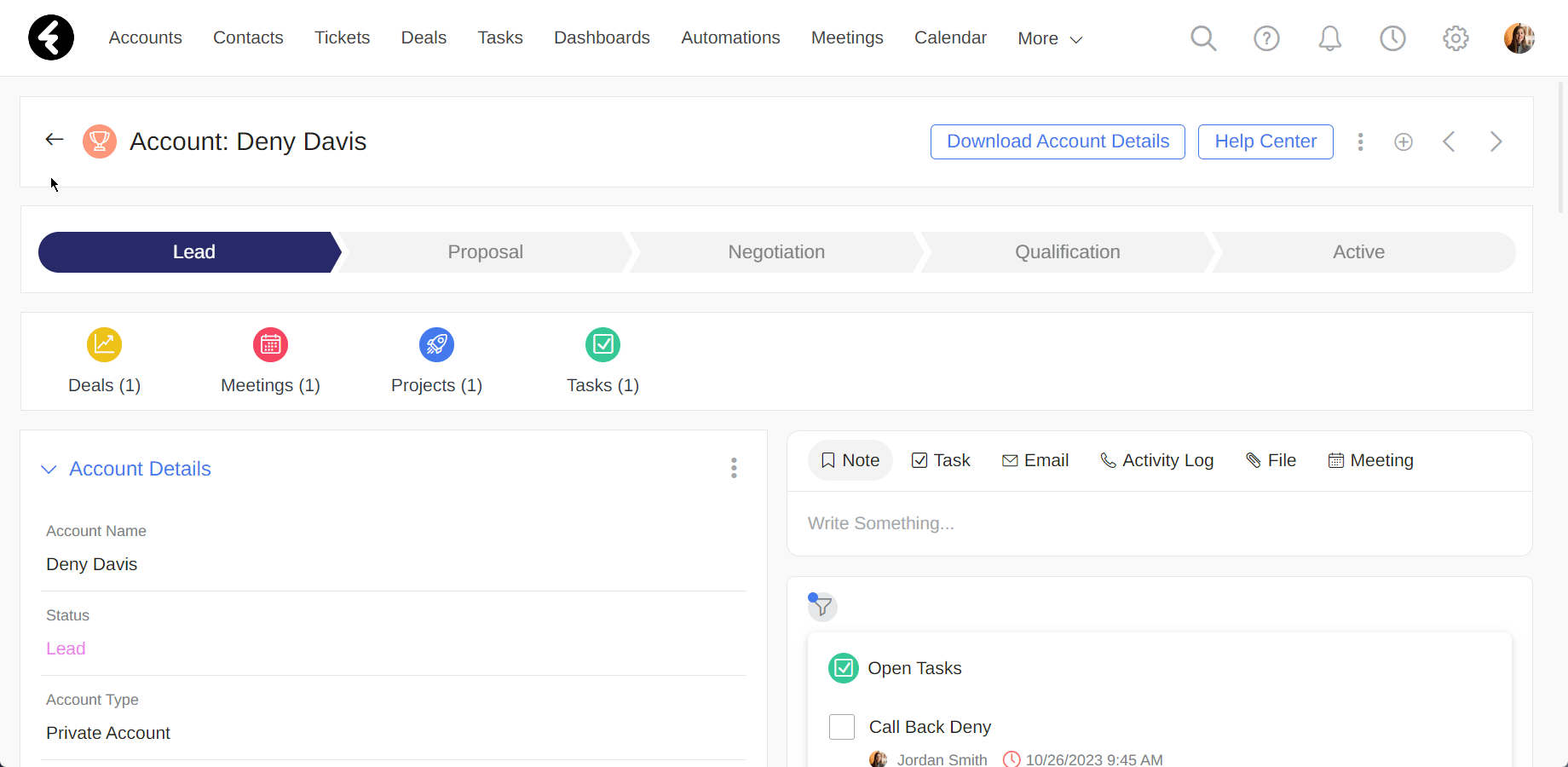Click Jordan Smith's small avatar
The height and width of the screenshot is (767, 1568).
(x=878, y=759)
